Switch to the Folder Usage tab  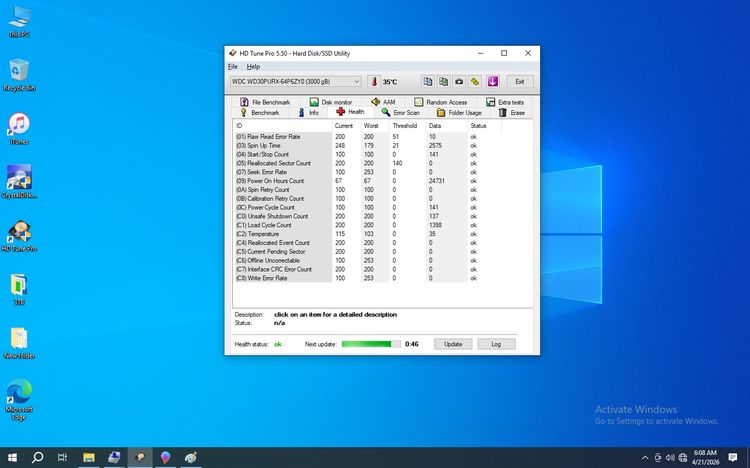click(459, 112)
